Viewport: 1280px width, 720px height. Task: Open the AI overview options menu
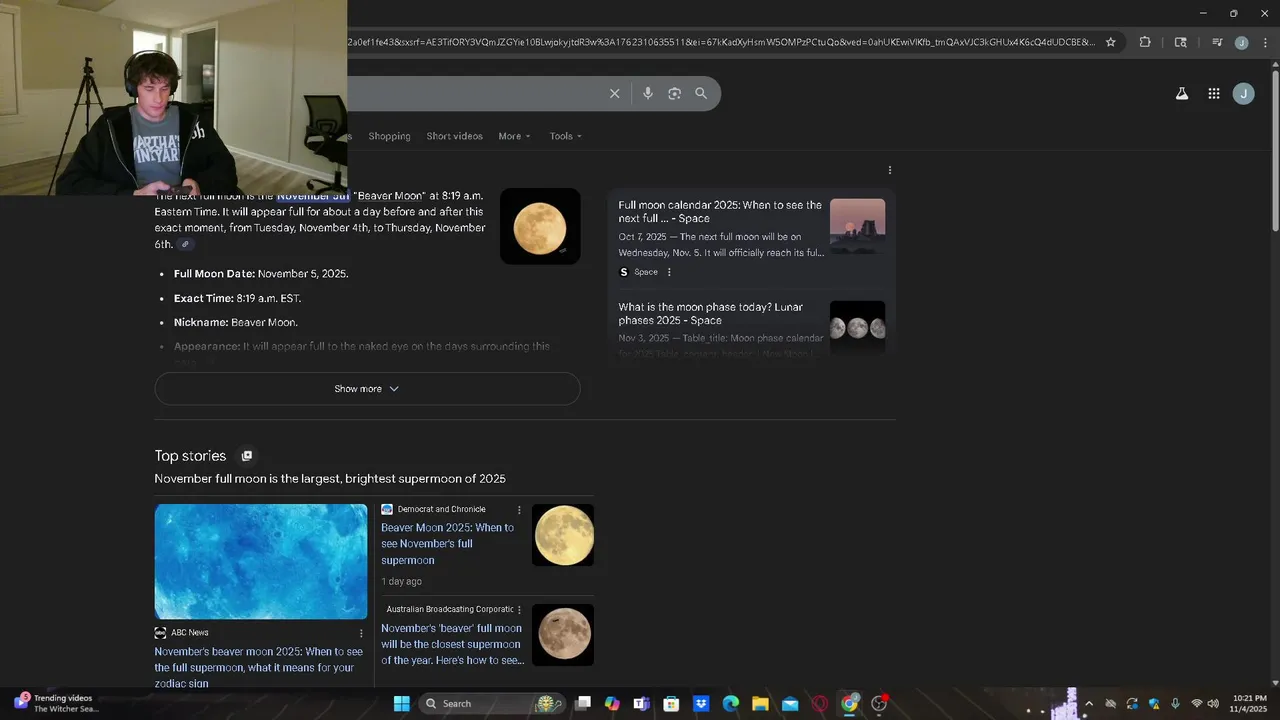(890, 170)
